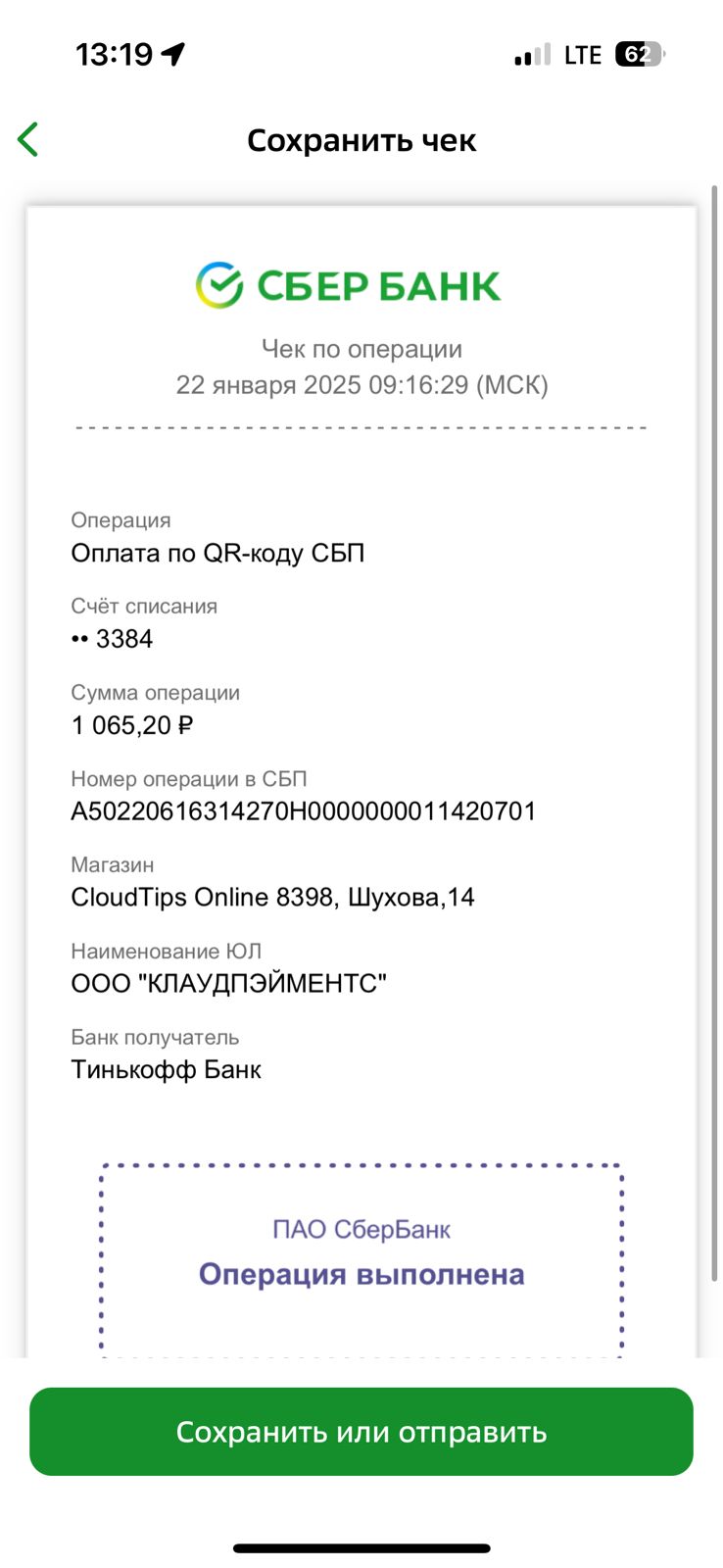Viewport: 723px width, 1568px height.
Task: Tap the СБЕР БАНК logo text
Action: (378, 286)
